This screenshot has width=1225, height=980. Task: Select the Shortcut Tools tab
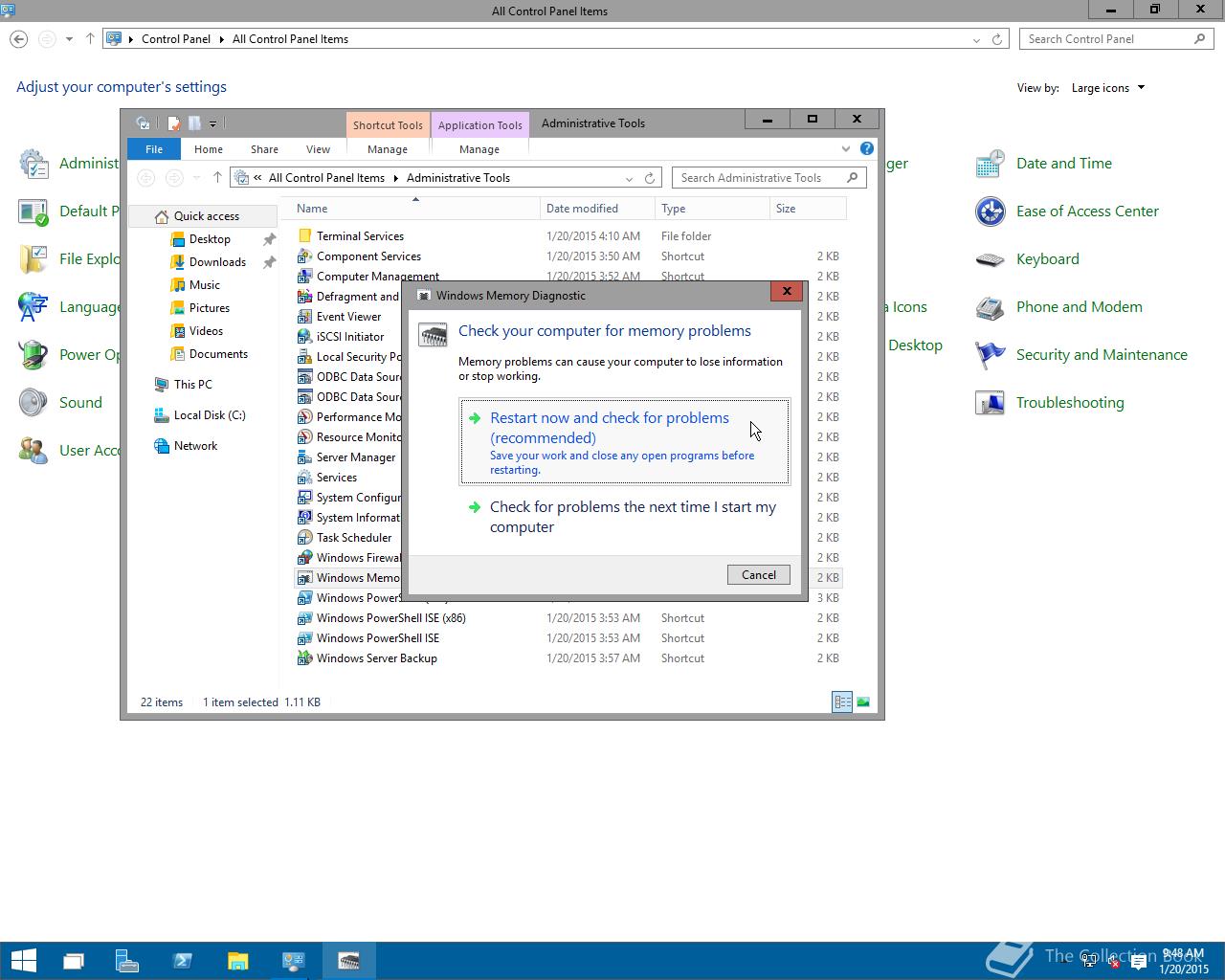[x=388, y=125]
